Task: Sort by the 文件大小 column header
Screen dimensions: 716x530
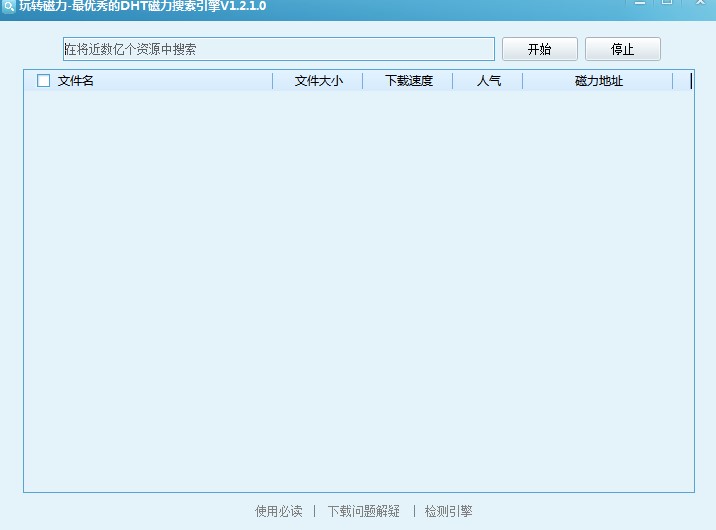Action: pyautogui.click(x=318, y=81)
